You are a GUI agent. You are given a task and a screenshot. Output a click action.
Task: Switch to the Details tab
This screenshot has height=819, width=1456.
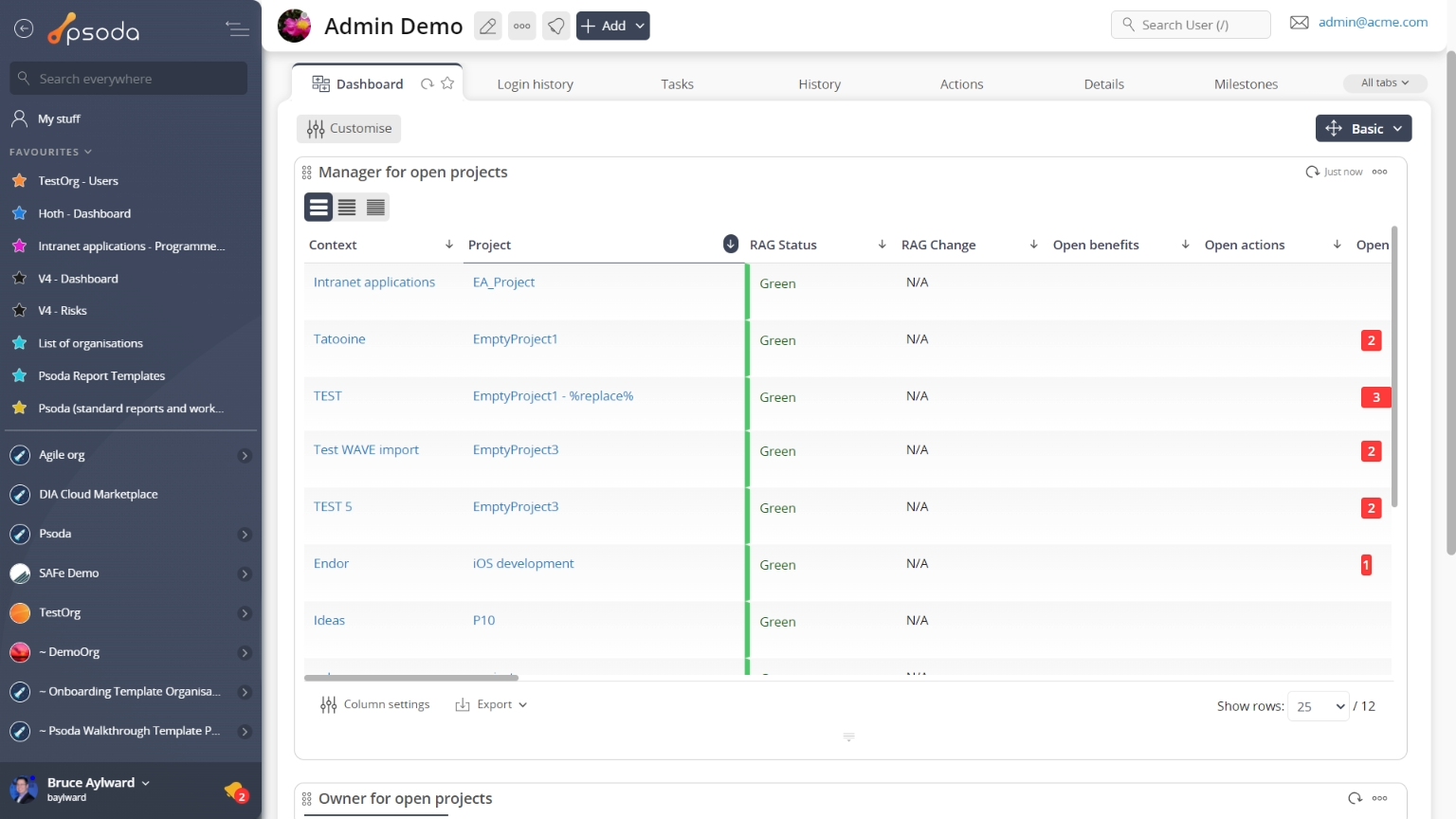coord(1104,84)
